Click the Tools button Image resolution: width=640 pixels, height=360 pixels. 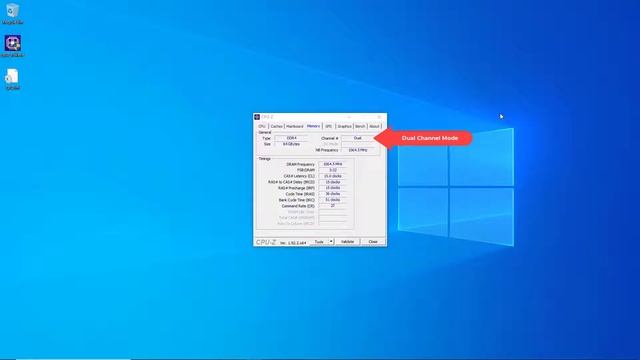point(319,242)
